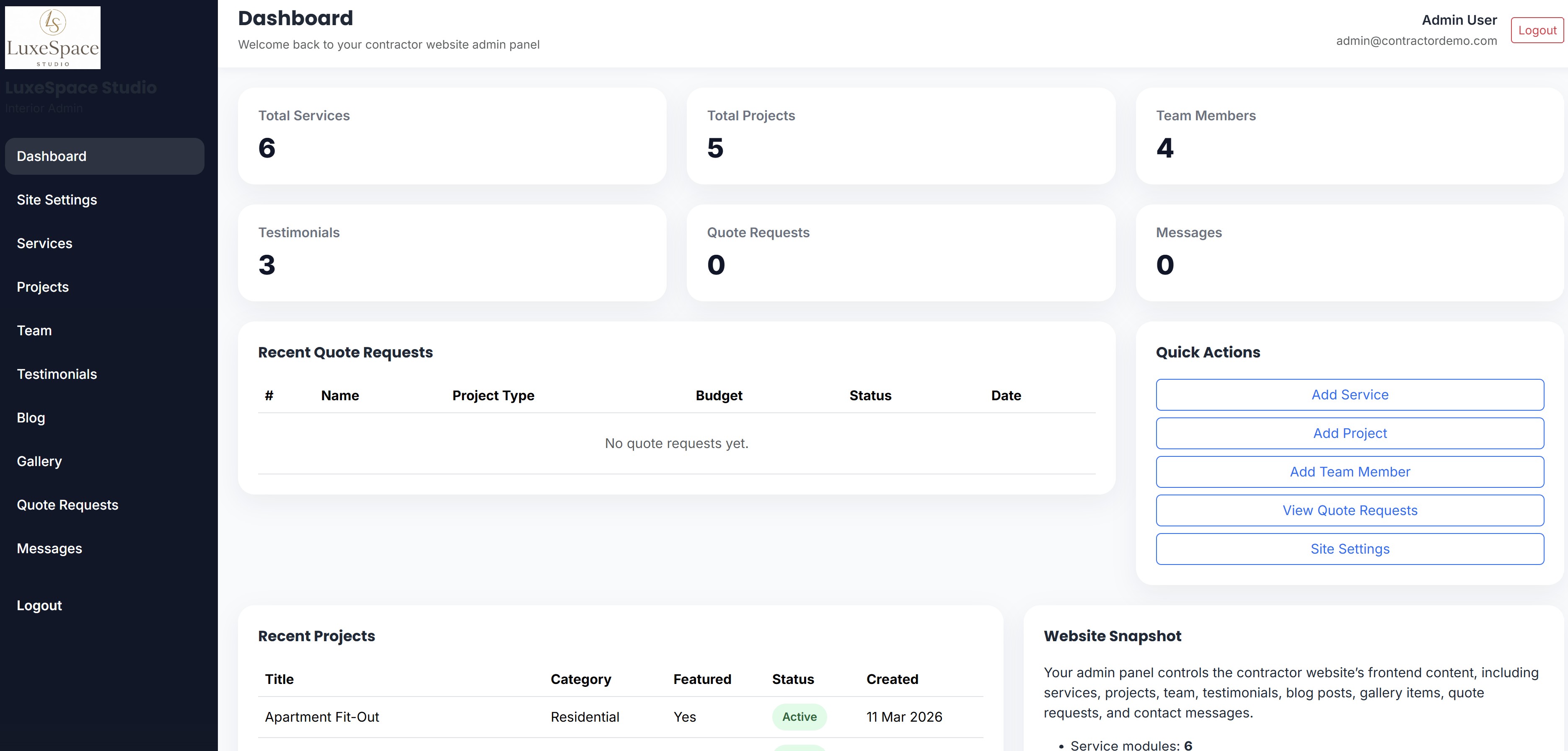Click Status header in the Recent Projects table
This screenshot has width=1568, height=751.
click(792, 679)
